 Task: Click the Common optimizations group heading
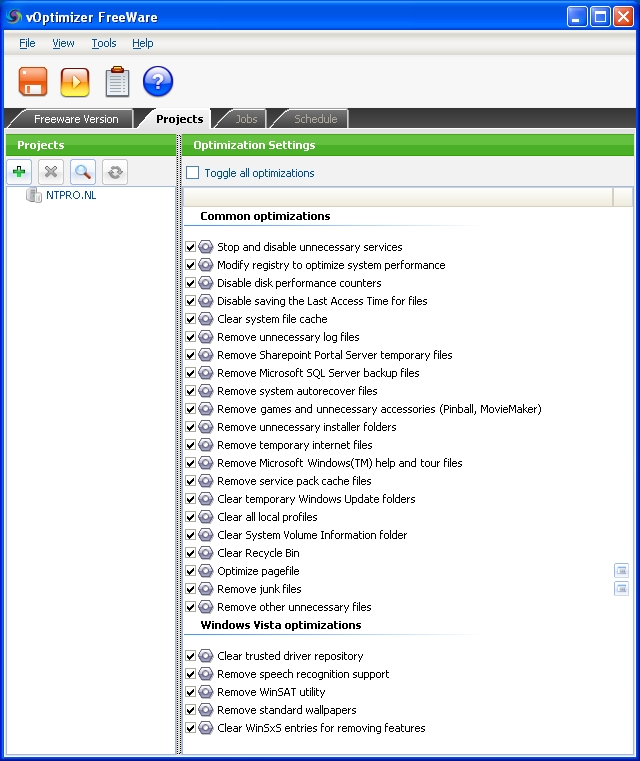[265, 216]
